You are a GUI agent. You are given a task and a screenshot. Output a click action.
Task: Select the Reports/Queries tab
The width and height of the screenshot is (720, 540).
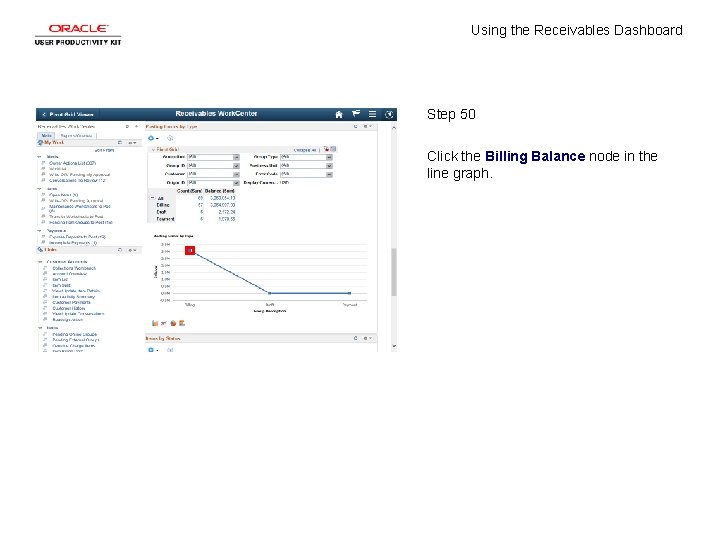76,135
